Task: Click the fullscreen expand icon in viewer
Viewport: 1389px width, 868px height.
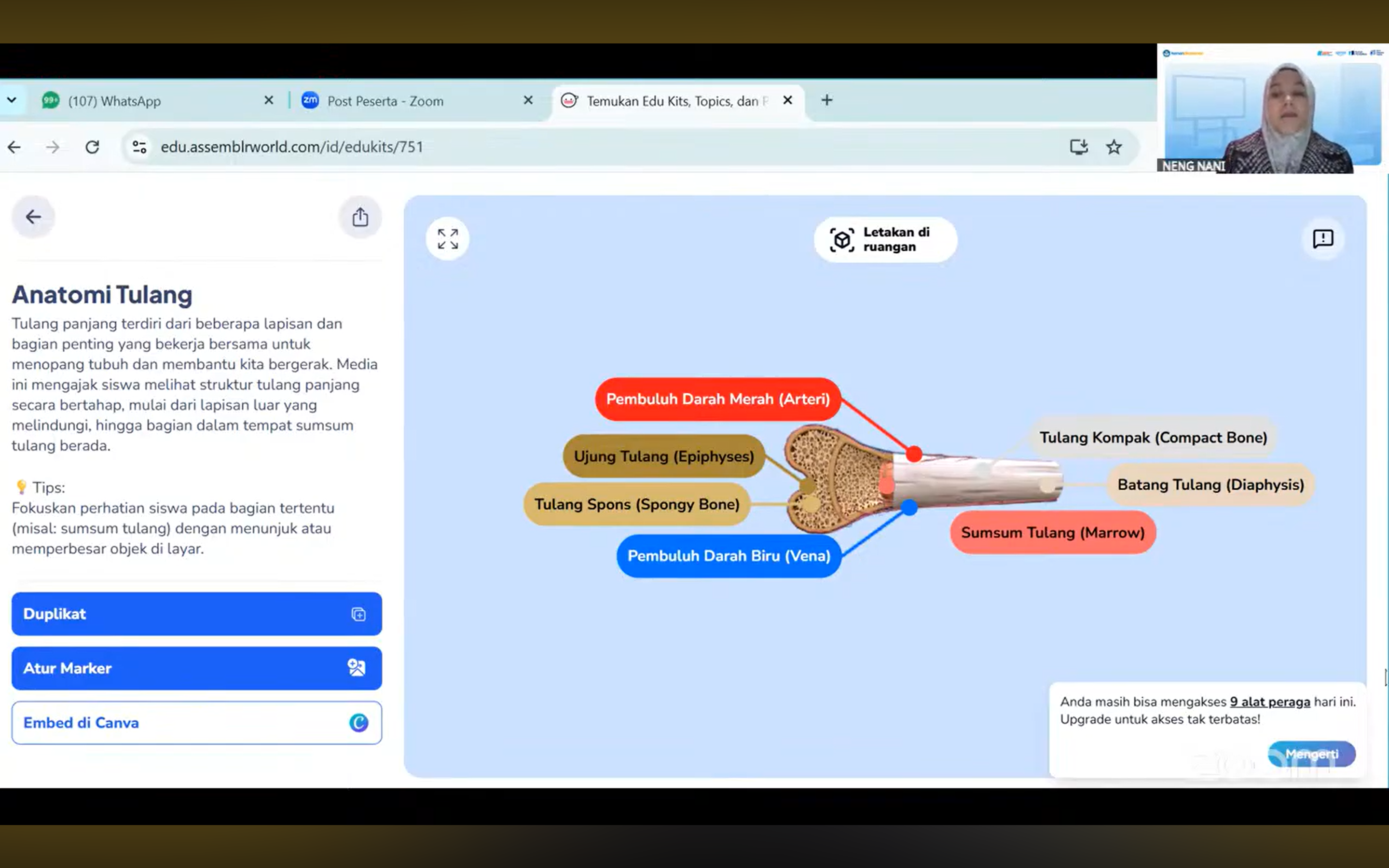Action: 447,239
